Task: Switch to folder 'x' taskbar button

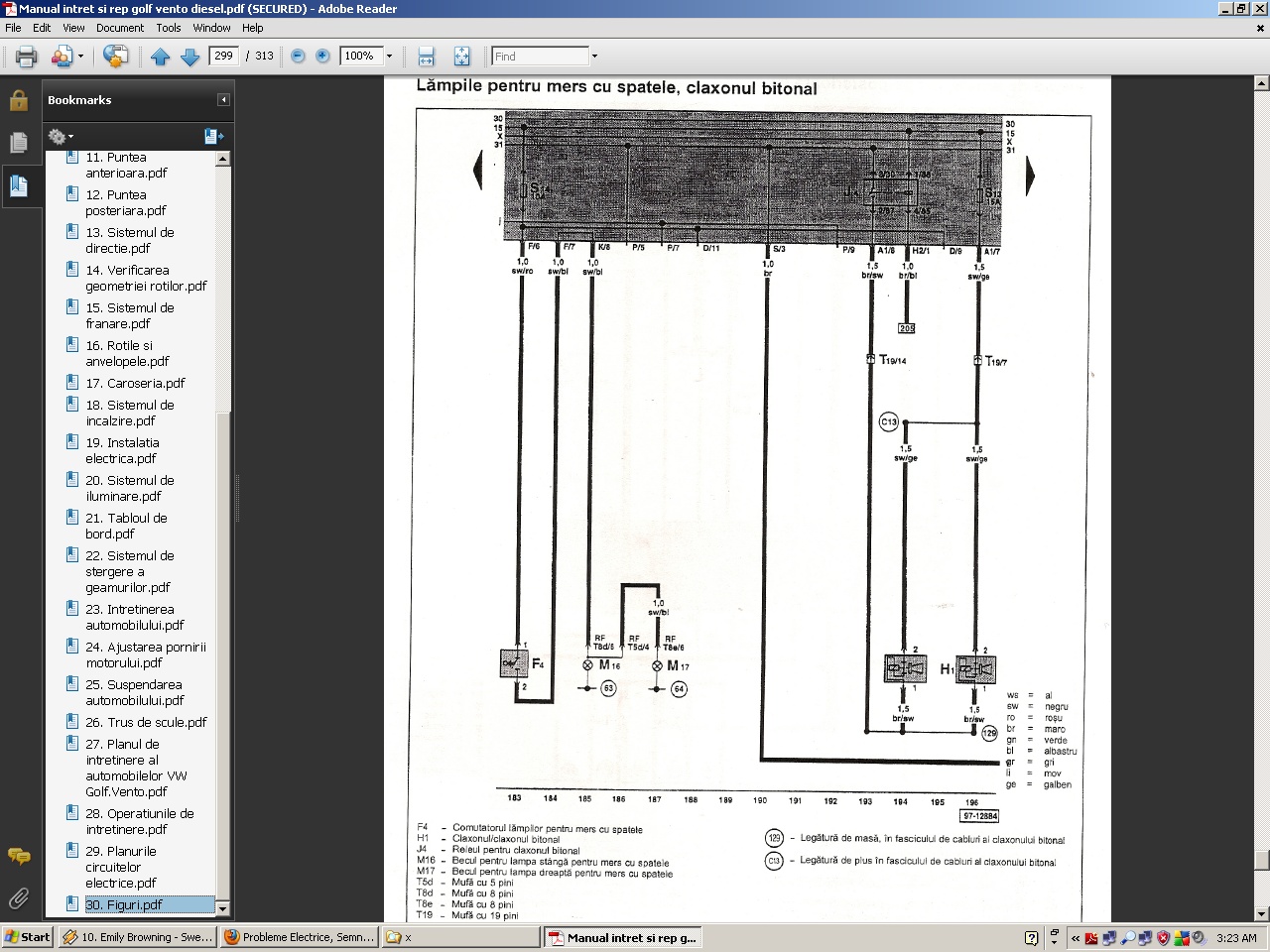Action: pyautogui.click(x=460, y=937)
